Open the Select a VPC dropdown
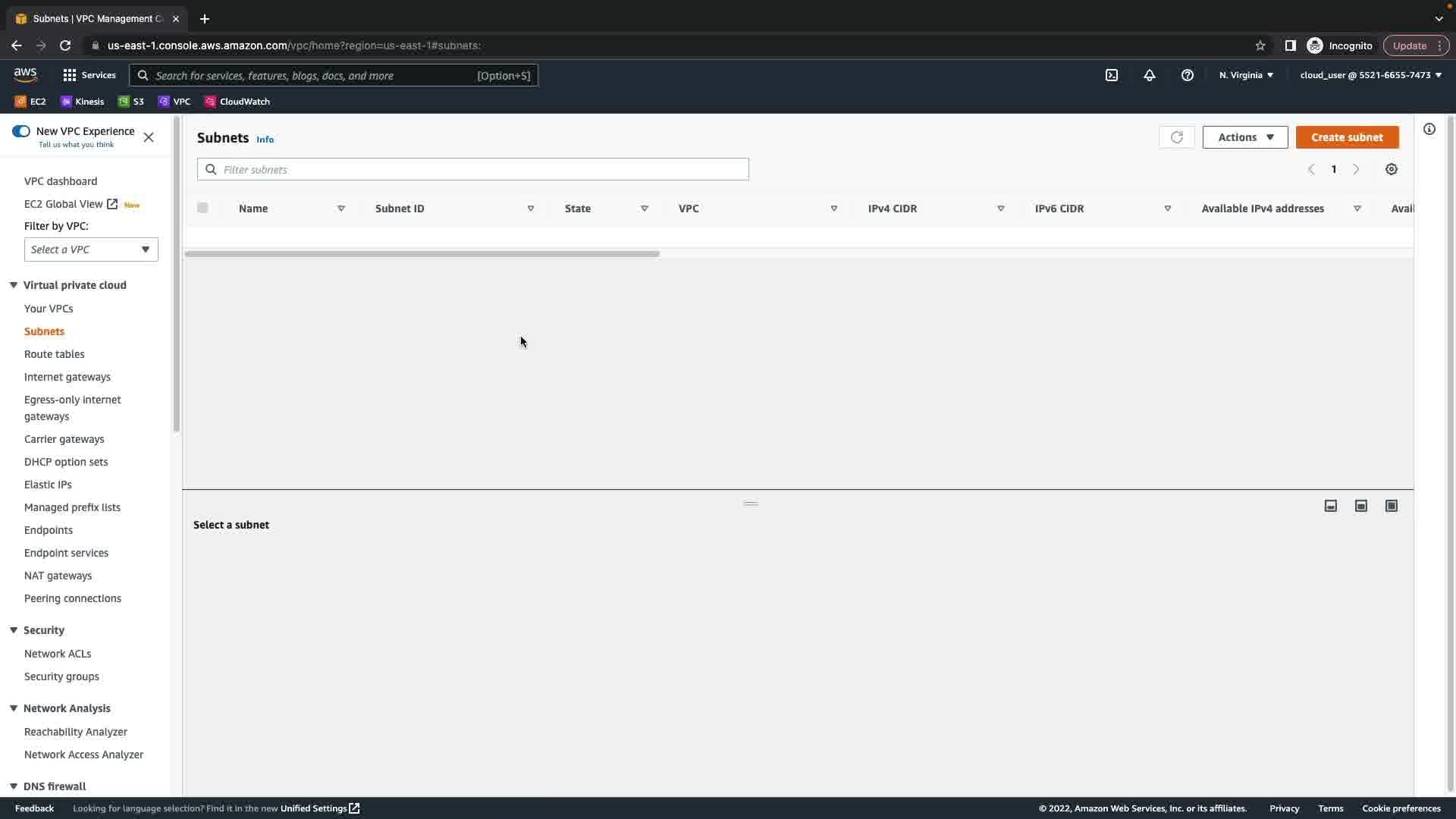Viewport: 1456px width, 819px height. [x=91, y=249]
